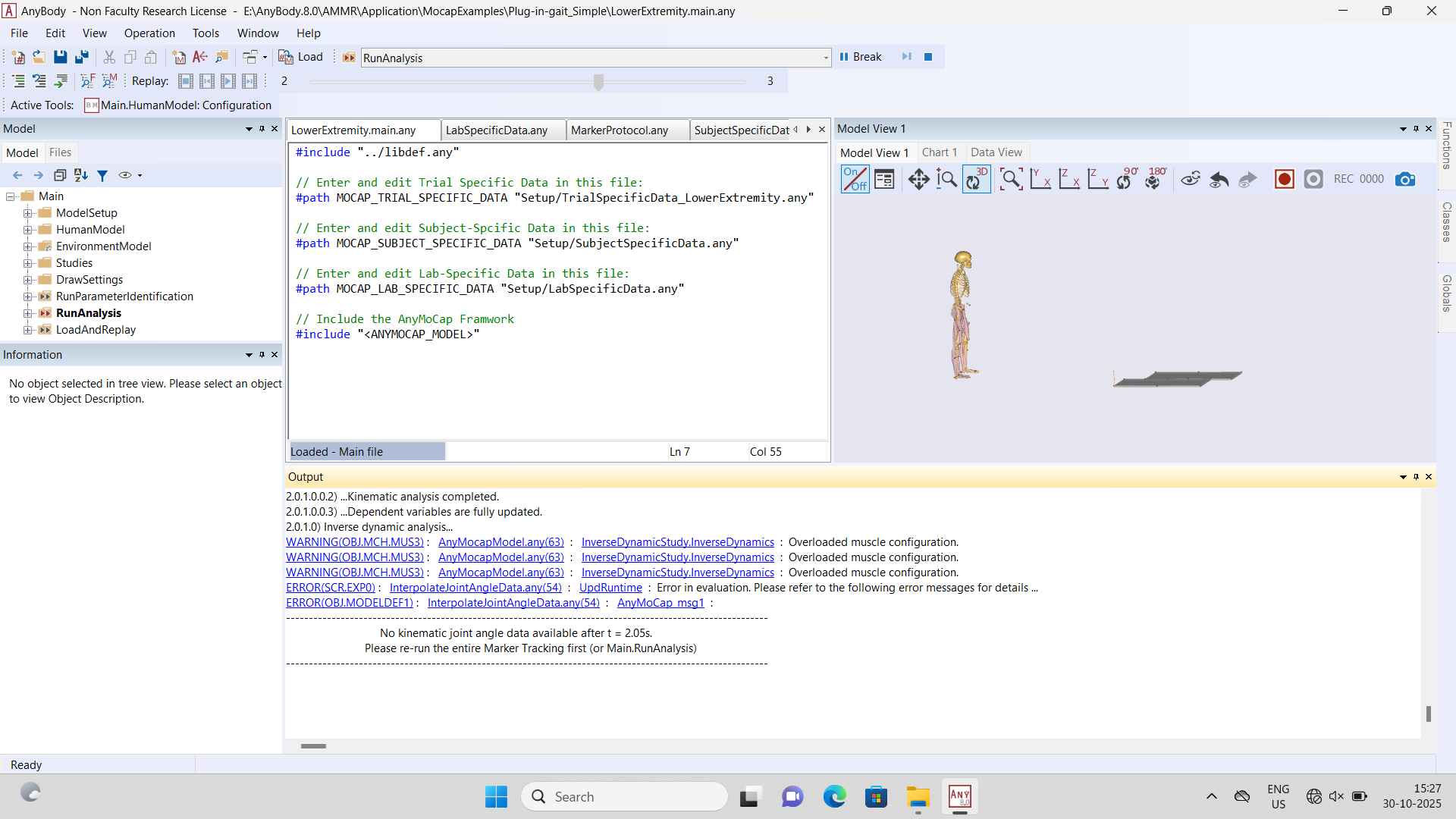Start video recording with red record button
The image size is (1456, 819).
pos(1284,179)
